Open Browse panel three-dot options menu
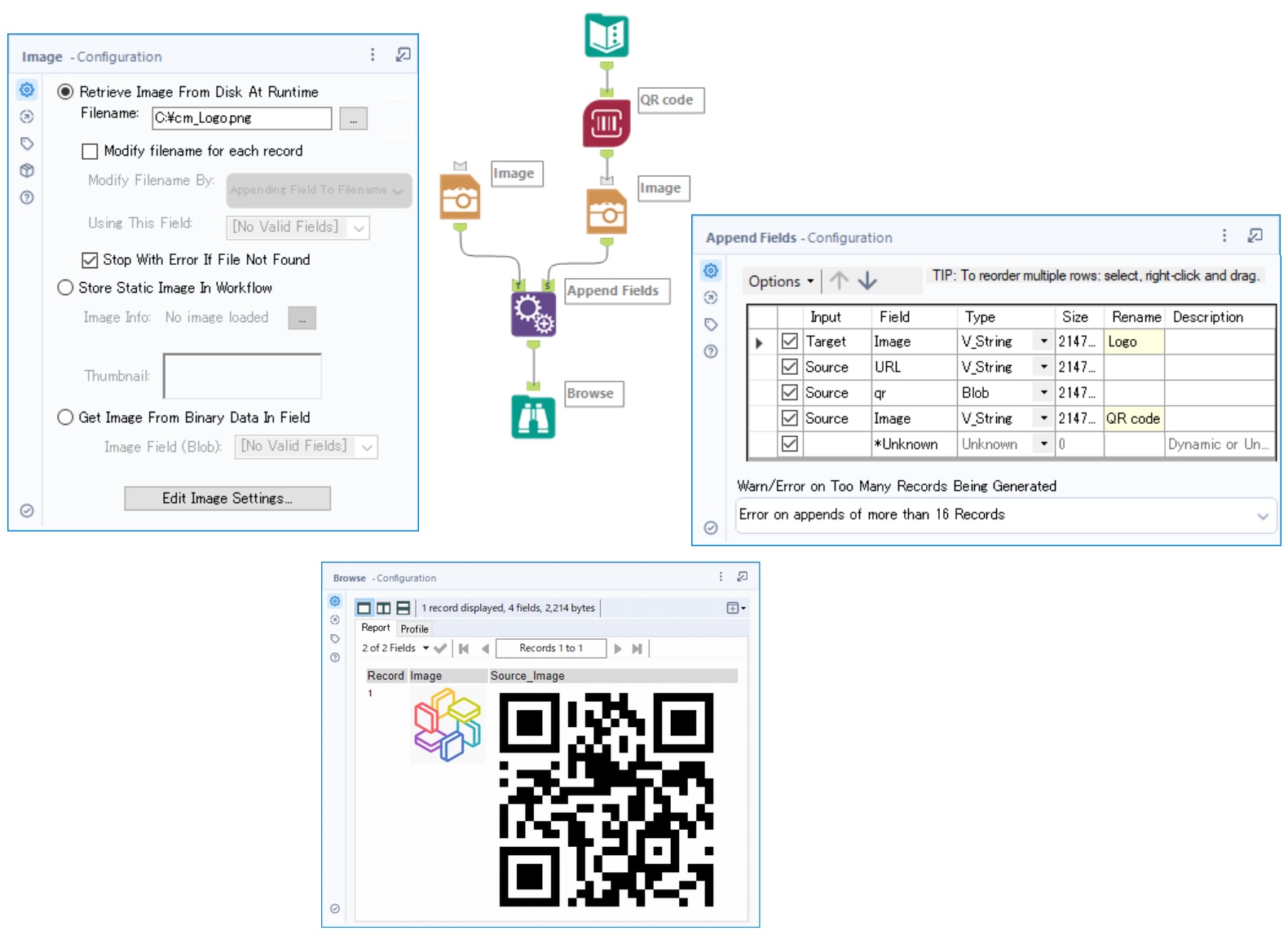 pyautogui.click(x=721, y=576)
